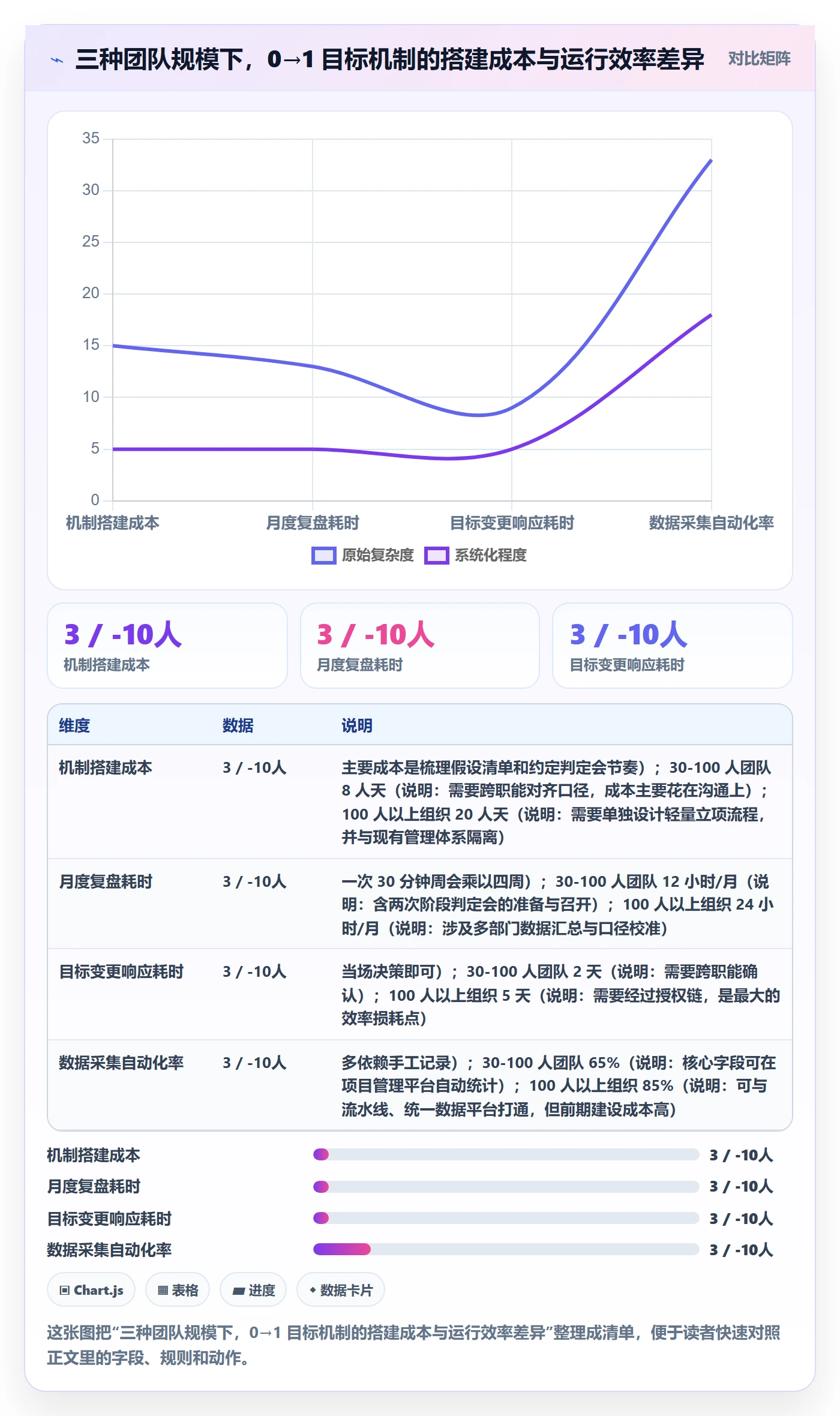This screenshot has height=1416, width=840.
Task: Select the 数据采集自动化率 table row label
Action: 121,1063
